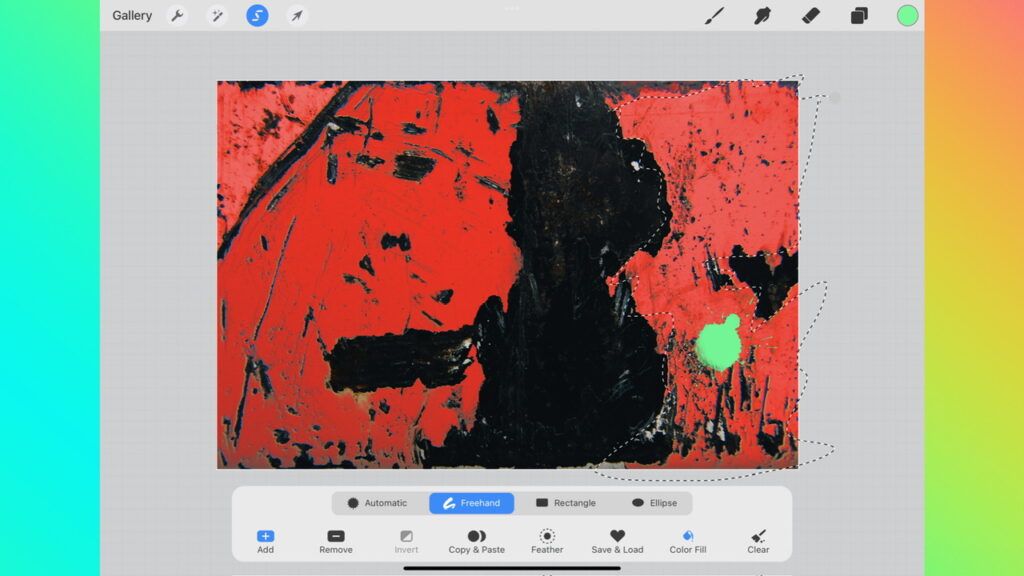Toggle the Selection tool

(x=257, y=15)
